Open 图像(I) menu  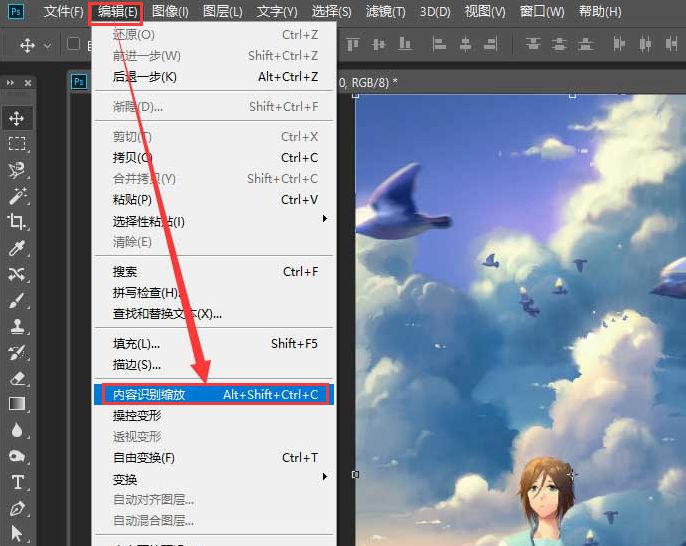point(170,12)
